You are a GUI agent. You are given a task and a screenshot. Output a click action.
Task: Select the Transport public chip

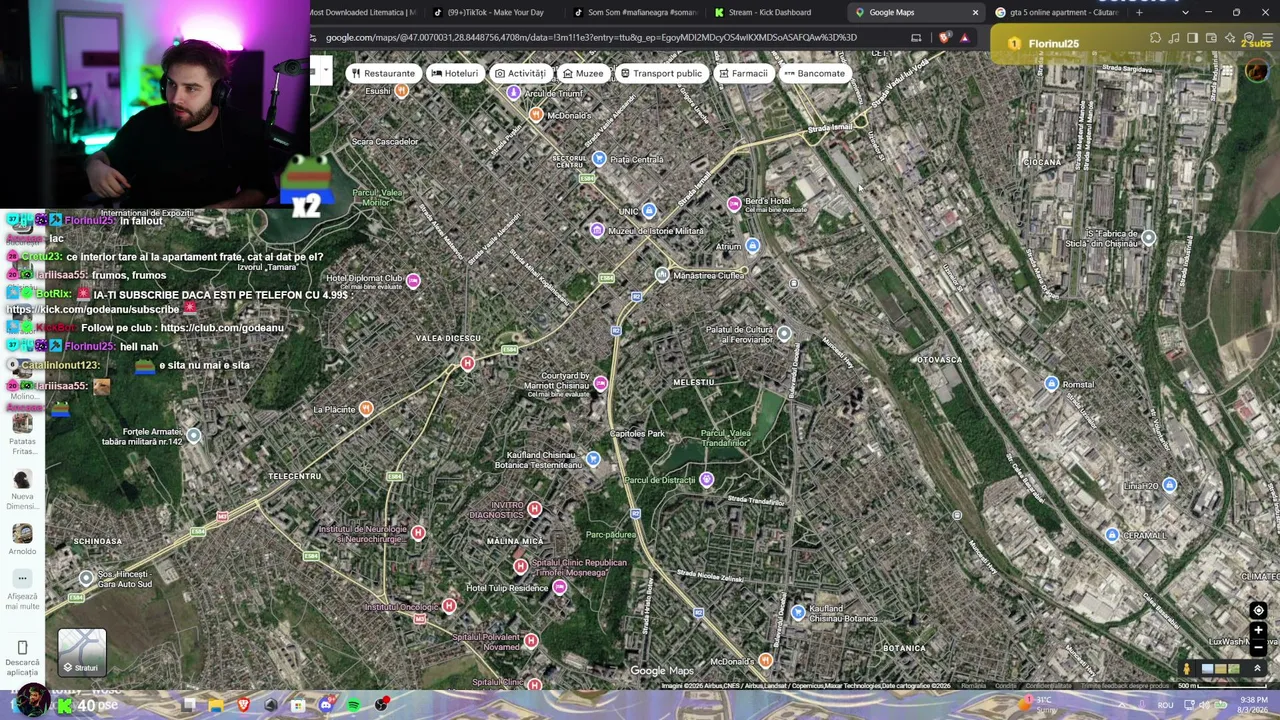pos(661,73)
